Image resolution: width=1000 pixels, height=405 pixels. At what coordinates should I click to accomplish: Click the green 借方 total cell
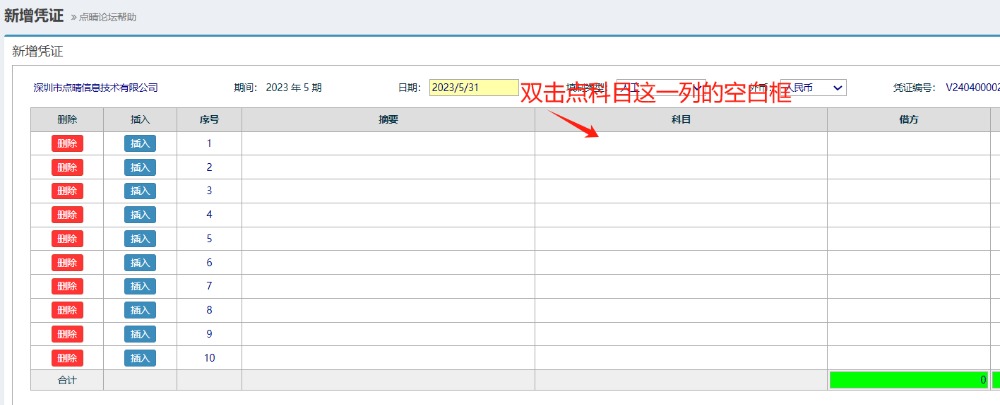click(x=908, y=380)
